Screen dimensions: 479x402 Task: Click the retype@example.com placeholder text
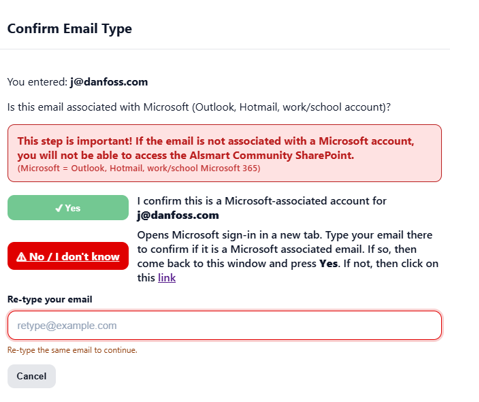click(67, 325)
